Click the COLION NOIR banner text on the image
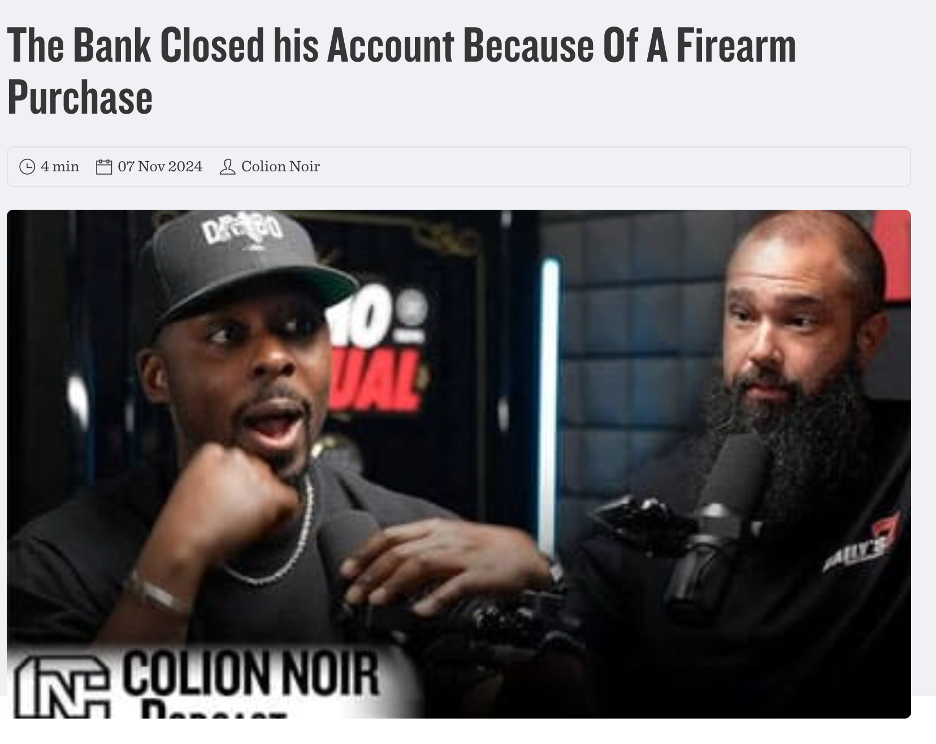936x744 pixels. [x=250, y=674]
